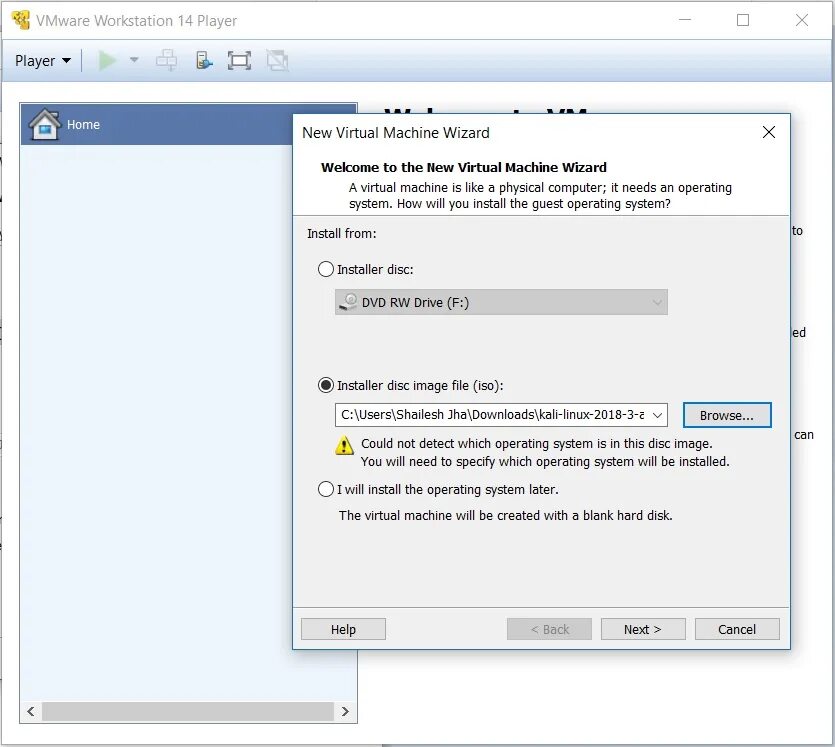Click the send Ctrl+Alt+Del toolbar icon
Viewport: 835px width, 747px height.
pos(167,60)
